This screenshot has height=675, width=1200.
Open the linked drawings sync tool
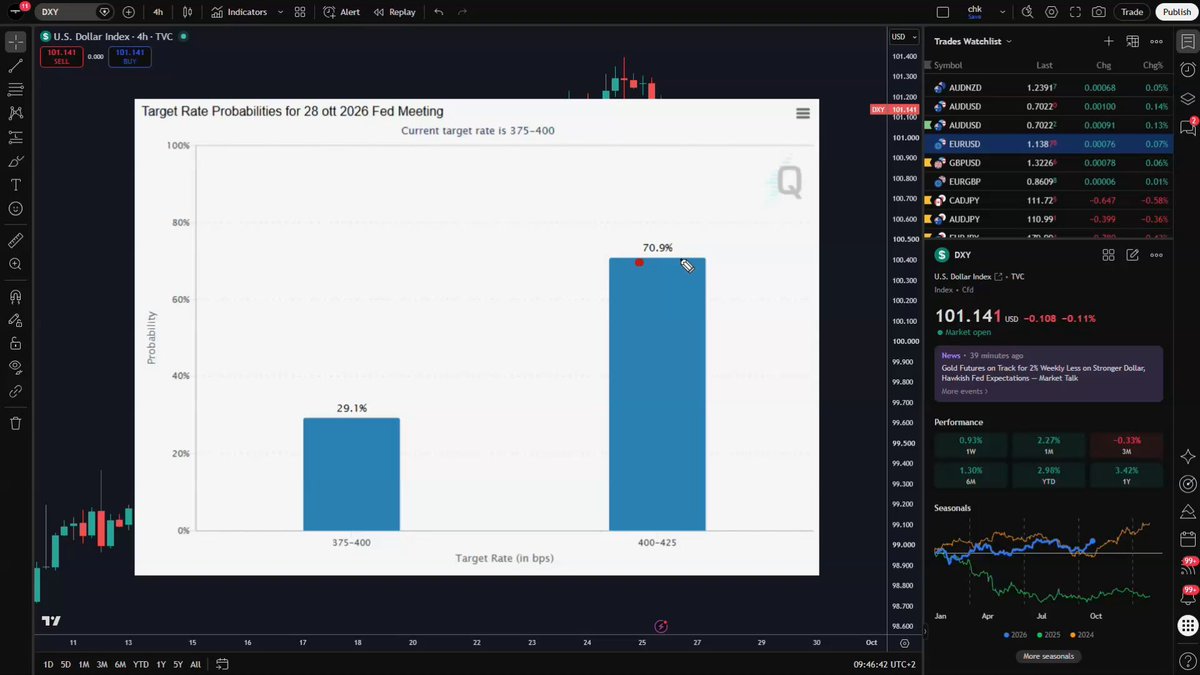pyautogui.click(x=16, y=392)
